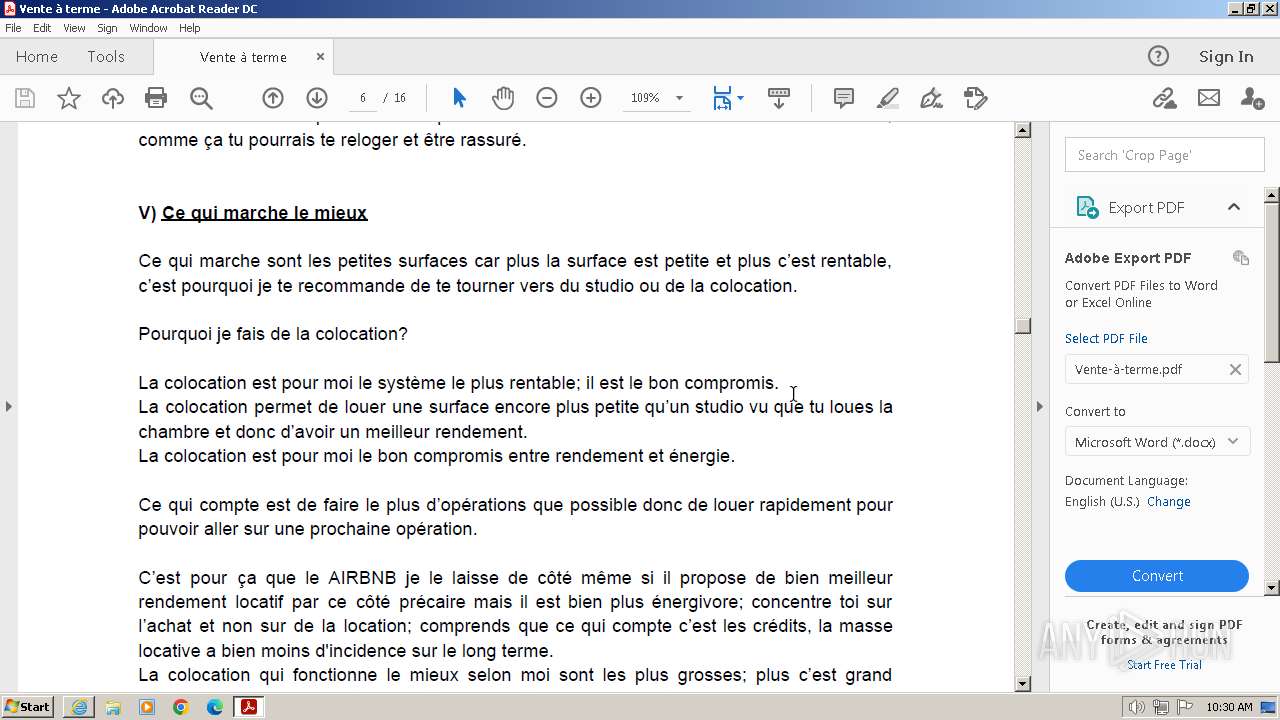
Task: Click the cloud upload icon
Action: 113,98
